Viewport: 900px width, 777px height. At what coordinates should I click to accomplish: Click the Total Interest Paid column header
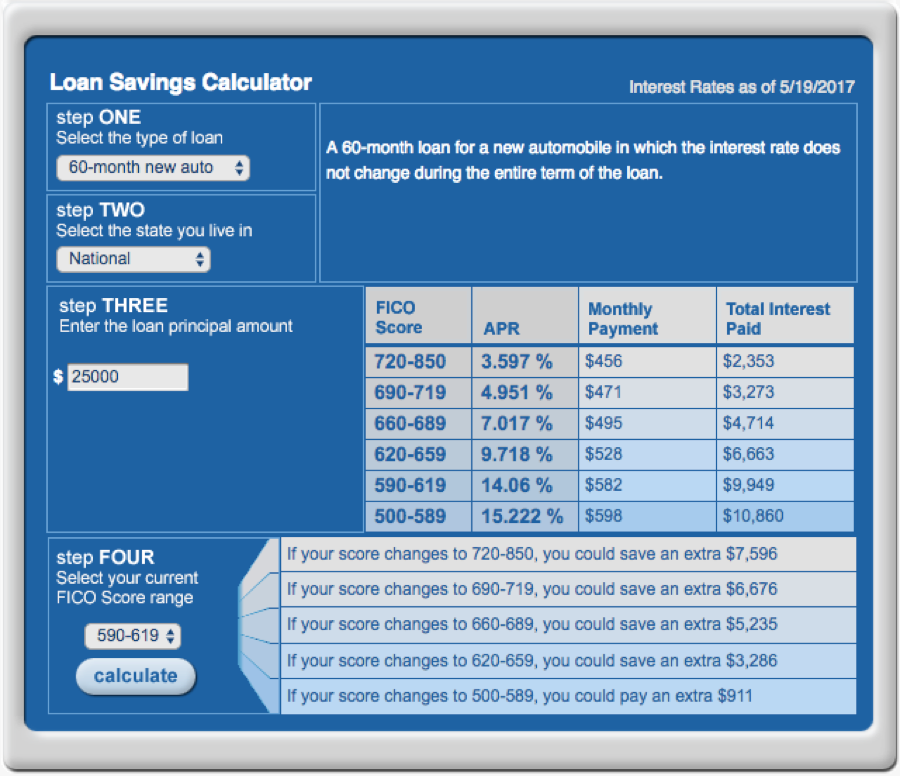(785, 316)
